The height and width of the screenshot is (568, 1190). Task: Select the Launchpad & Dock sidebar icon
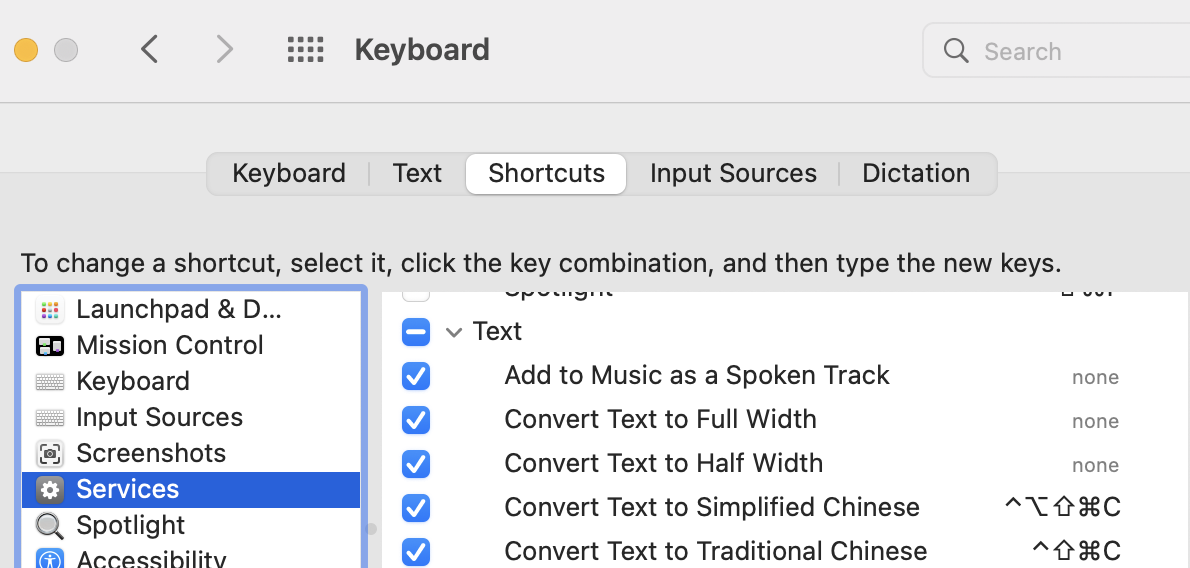(50, 310)
